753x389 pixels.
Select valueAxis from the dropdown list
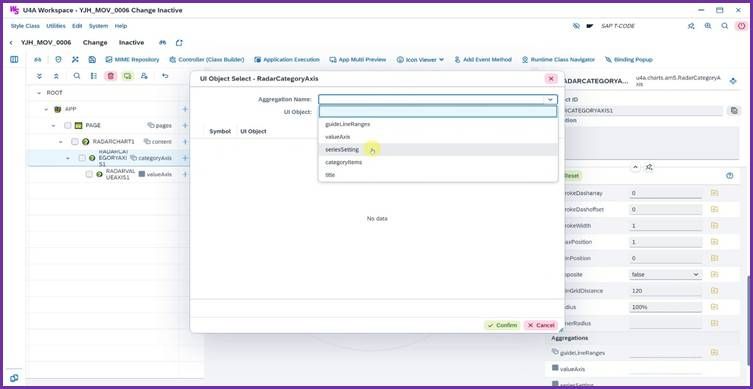pos(438,137)
